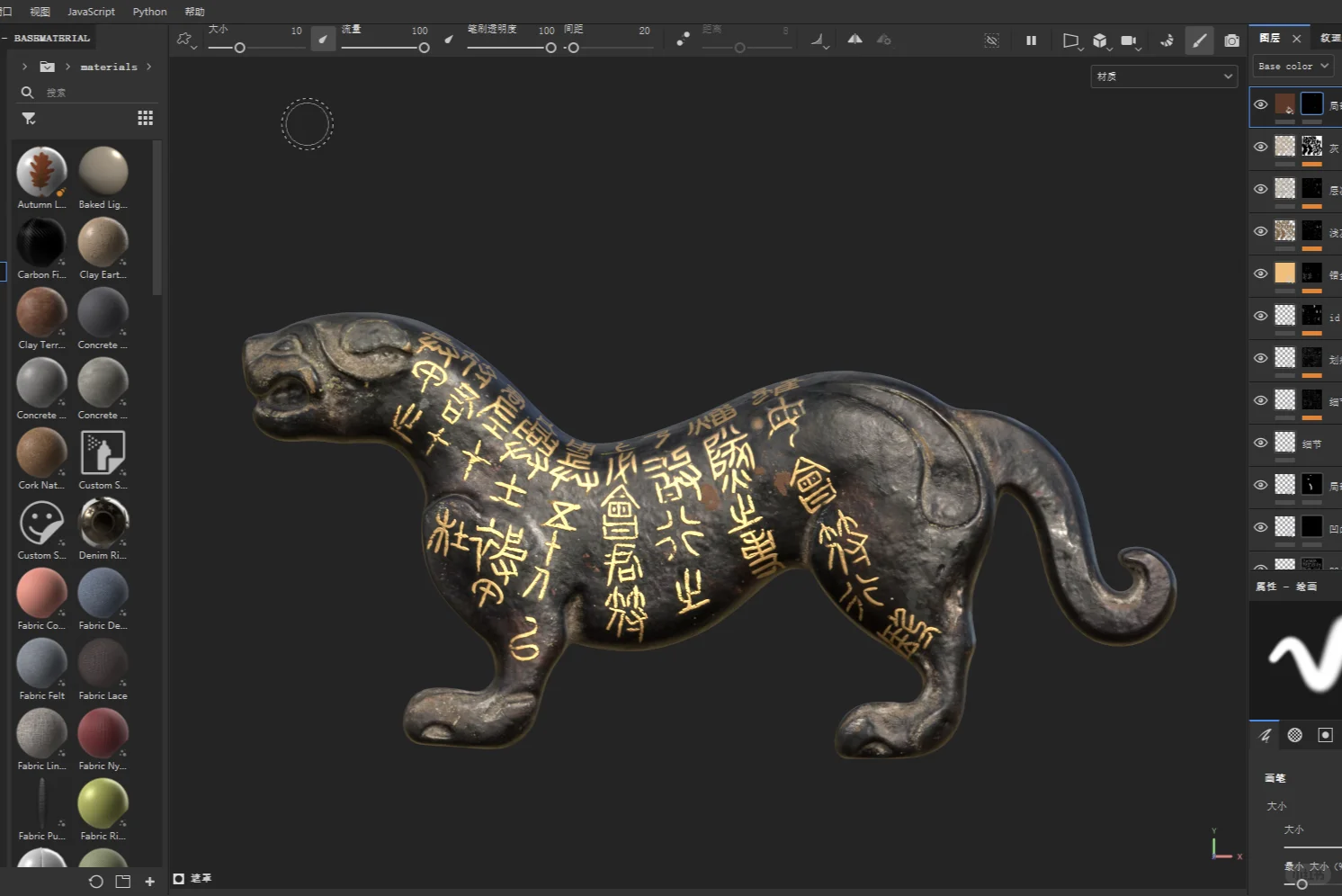The width and height of the screenshot is (1342, 896).
Task: Toggle eye icon of the 细节 layer
Action: click(1261, 443)
